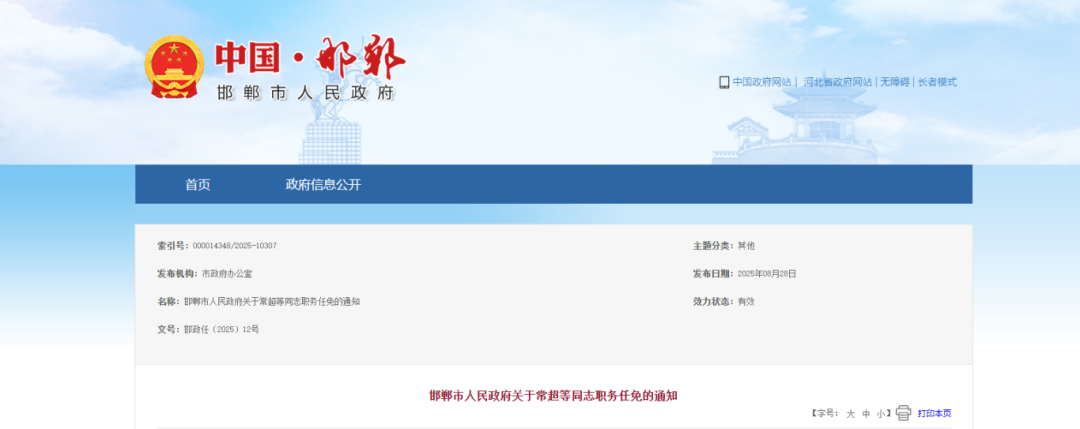
Task: Click the dark red article title heading
Action: click(x=553, y=395)
